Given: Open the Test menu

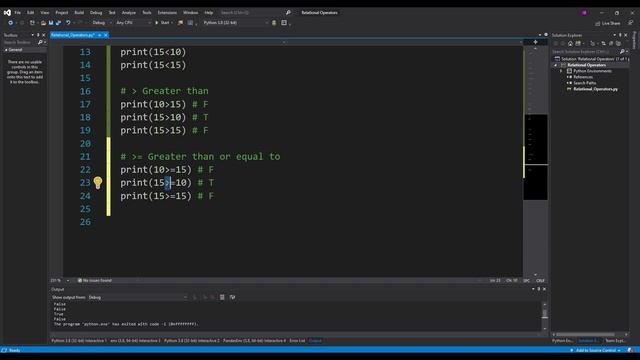Looking at the screenshot, I should pyautogui.click(x=112, y=13).
